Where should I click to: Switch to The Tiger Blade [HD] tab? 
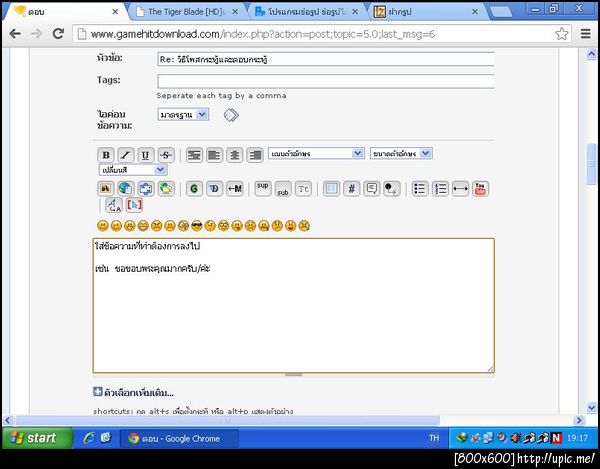pyautogui.click(x=187, y=12)
